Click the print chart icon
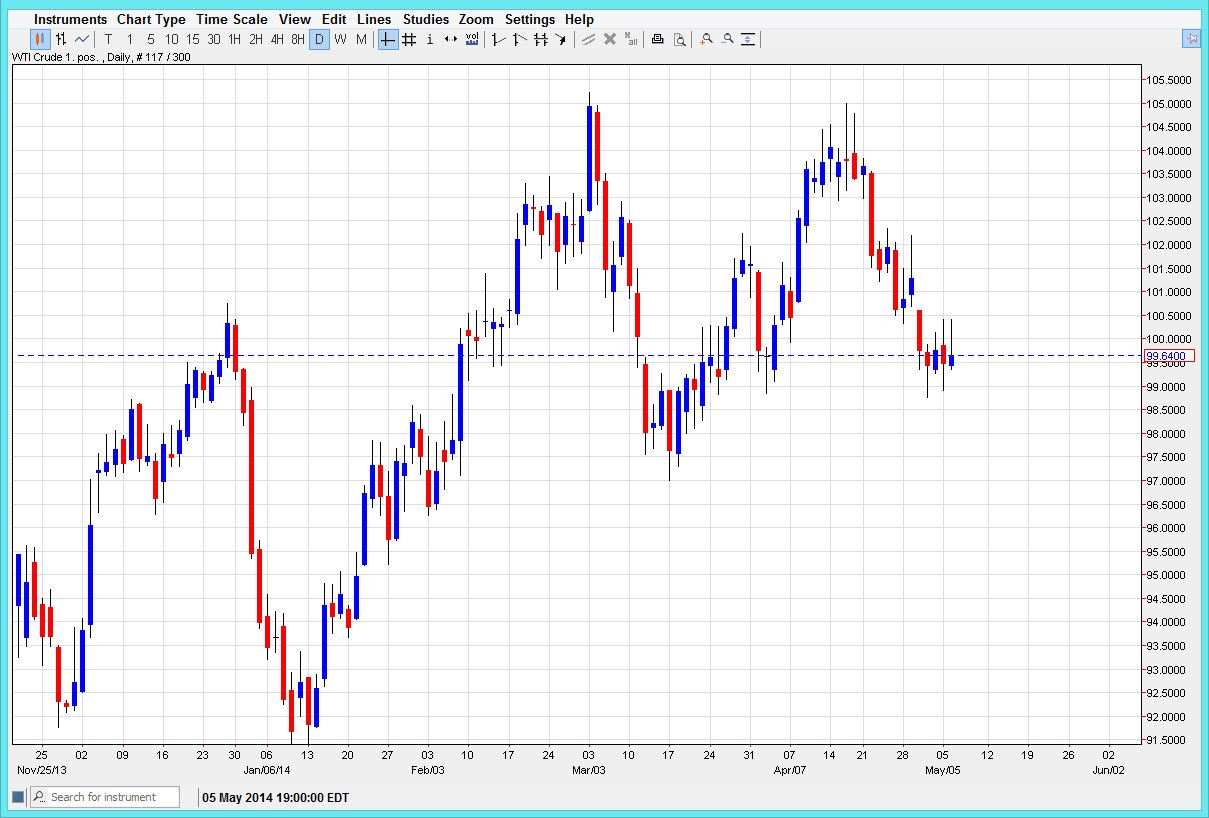The image size is (1209, 818). tap(657, 39)
